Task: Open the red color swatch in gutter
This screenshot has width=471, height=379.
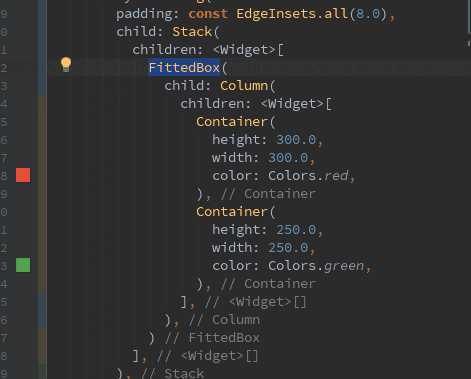Action: [23, 175]
